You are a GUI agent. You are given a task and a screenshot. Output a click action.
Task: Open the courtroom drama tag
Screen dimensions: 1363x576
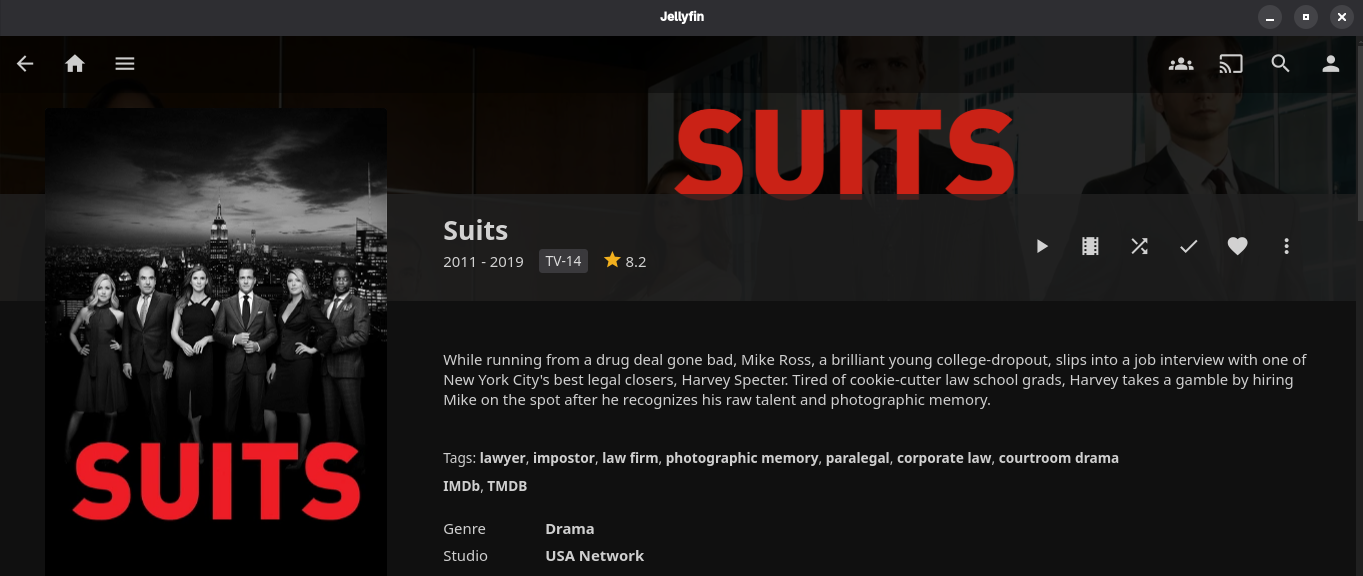coord(1059,458)
